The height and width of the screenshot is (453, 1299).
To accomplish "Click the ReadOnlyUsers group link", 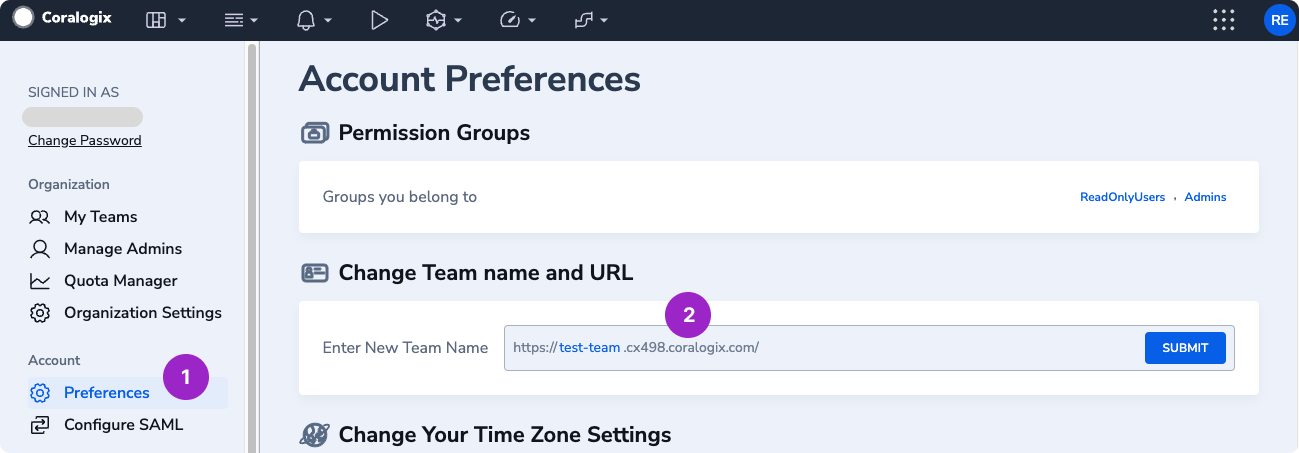I will pos(1122,197).
